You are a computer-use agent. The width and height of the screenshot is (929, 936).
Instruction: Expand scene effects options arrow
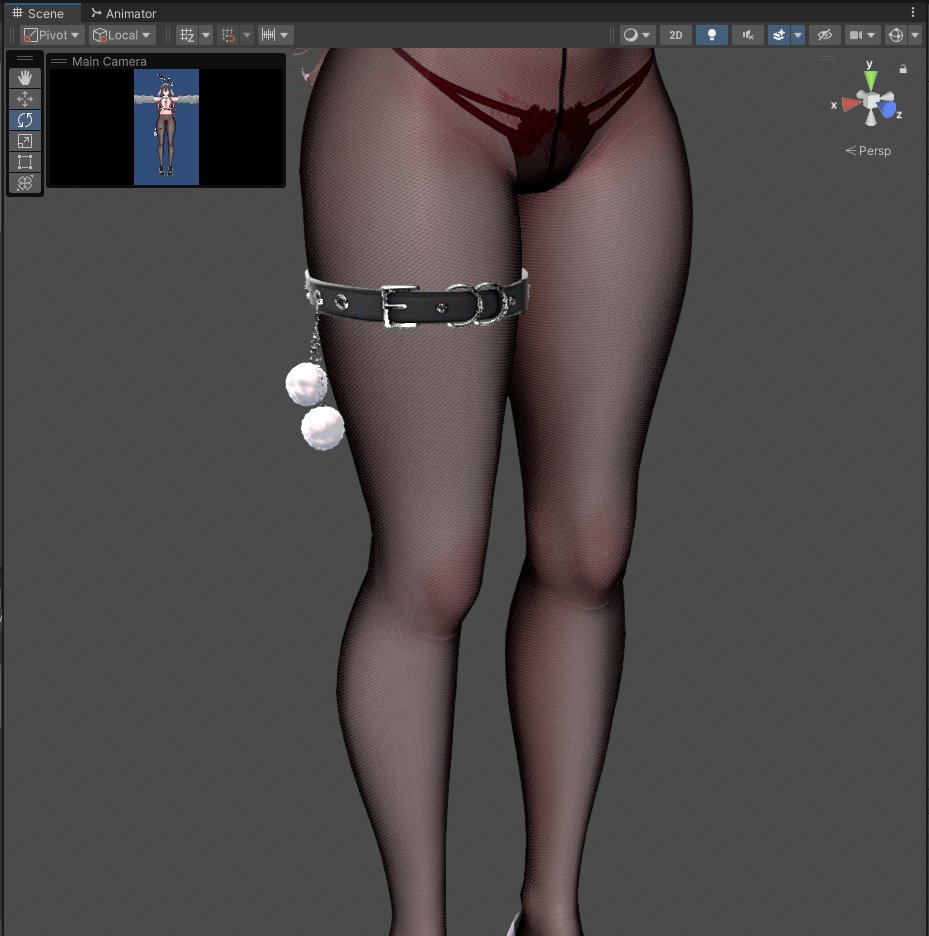tap(798, 35)
